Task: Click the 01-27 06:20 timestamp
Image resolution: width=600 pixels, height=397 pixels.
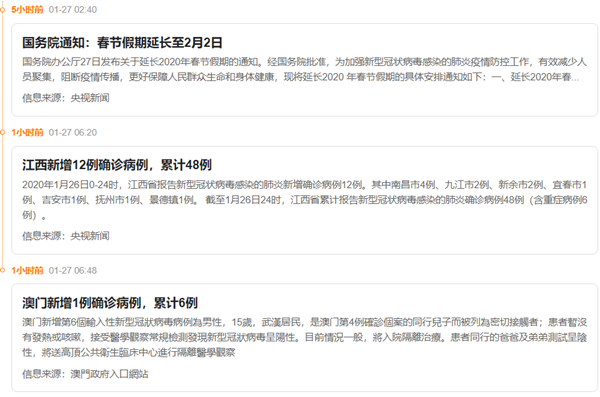Action: pos(73,132)
